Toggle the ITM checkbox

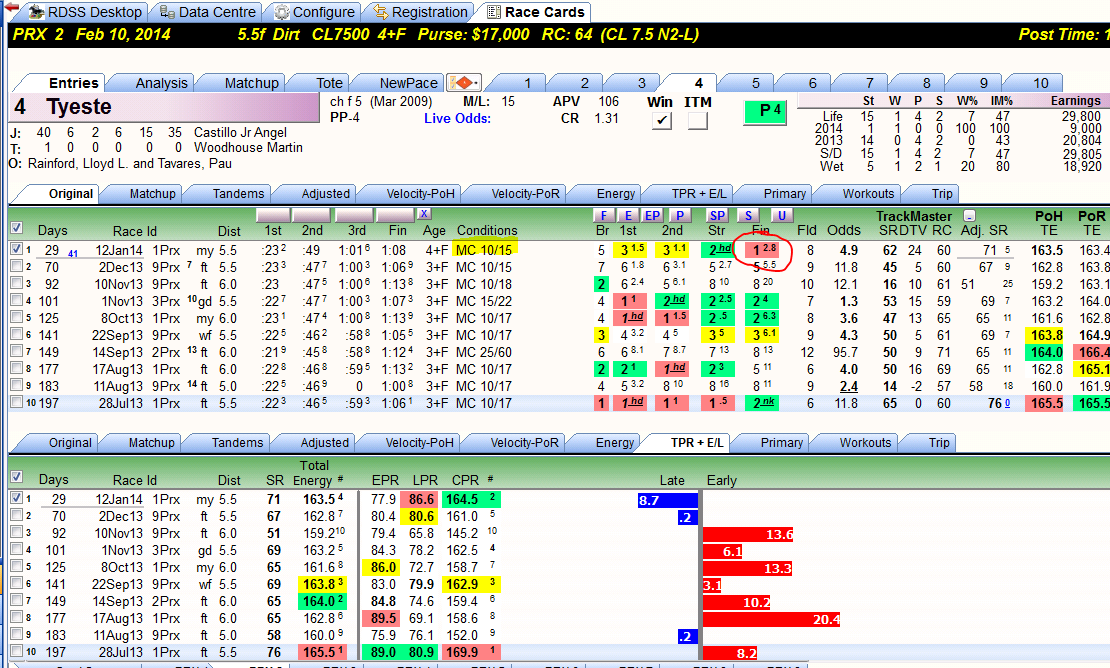697,120
